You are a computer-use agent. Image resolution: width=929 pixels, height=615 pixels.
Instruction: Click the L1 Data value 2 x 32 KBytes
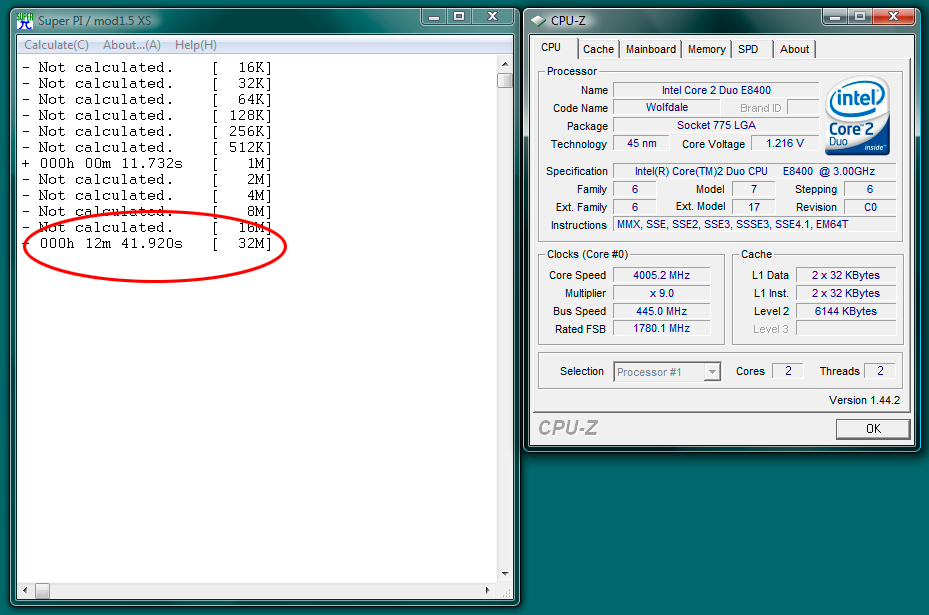[845, 275]
